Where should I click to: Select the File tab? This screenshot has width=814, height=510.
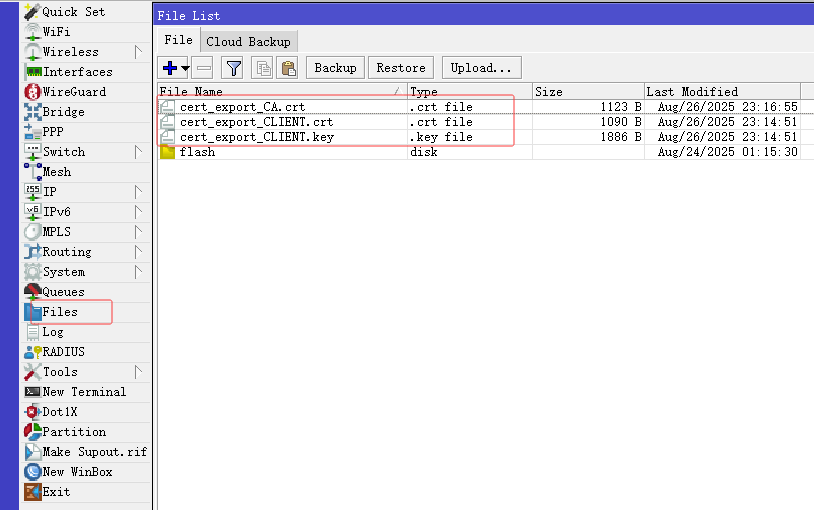coord(178,40)
